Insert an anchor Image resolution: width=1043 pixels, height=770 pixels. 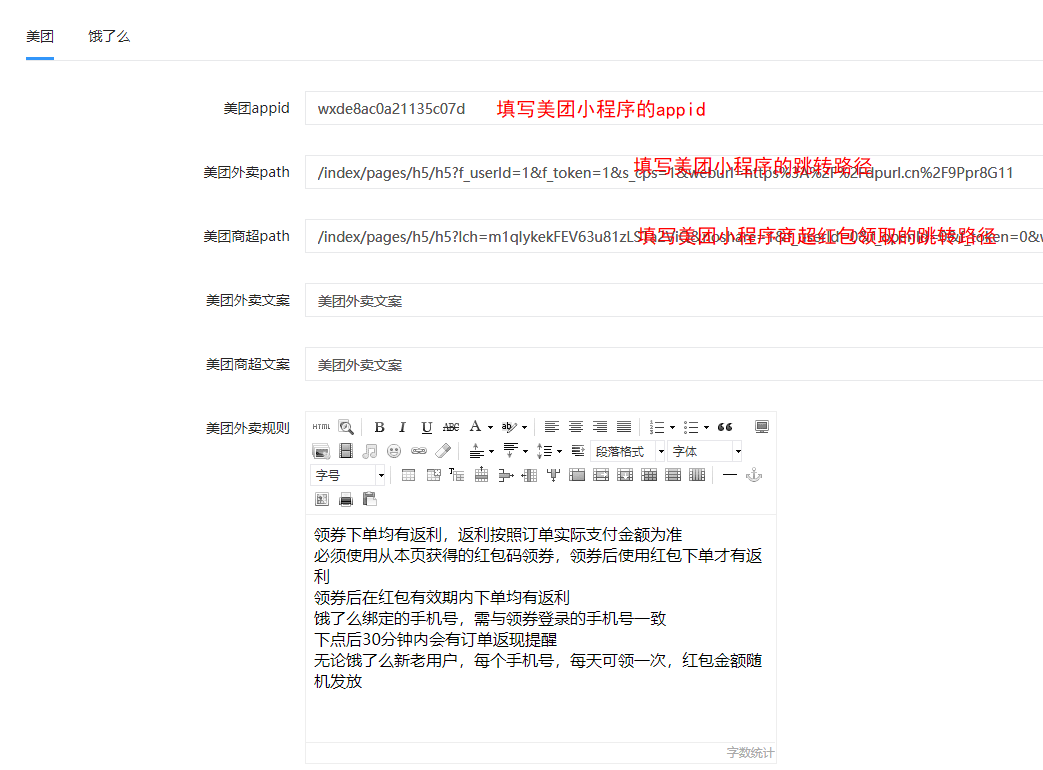754,475
